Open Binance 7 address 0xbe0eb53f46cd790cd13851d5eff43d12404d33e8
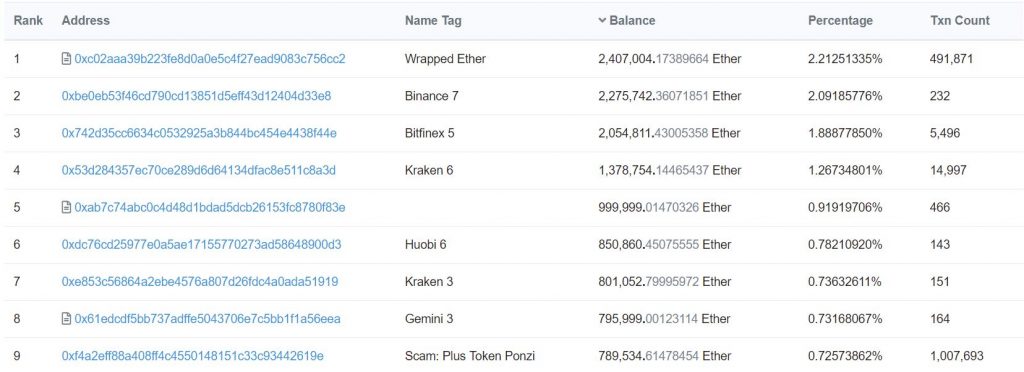The height and width of the screenshot is (372, 1024). pyautogui.click(x=197, y=96)
